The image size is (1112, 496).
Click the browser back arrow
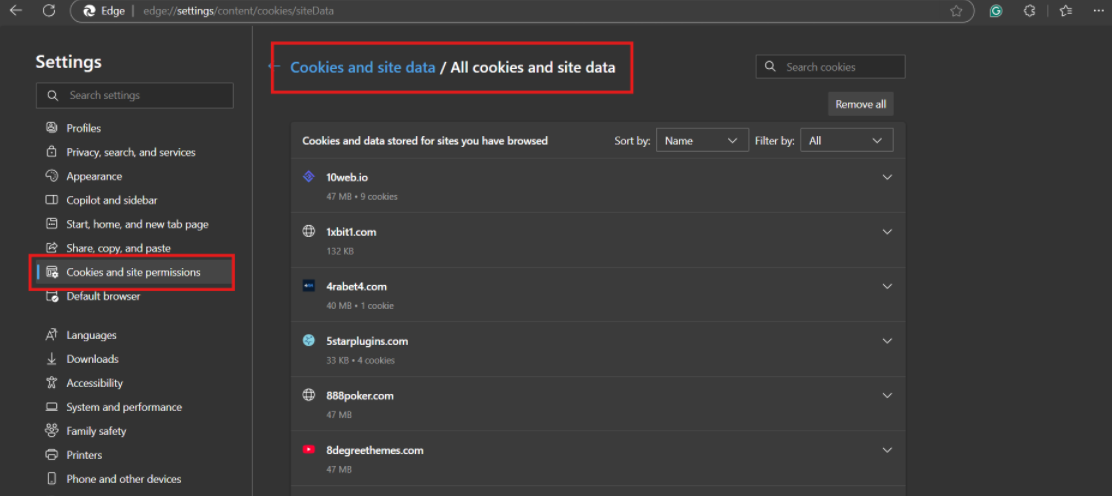click(16, 11)
